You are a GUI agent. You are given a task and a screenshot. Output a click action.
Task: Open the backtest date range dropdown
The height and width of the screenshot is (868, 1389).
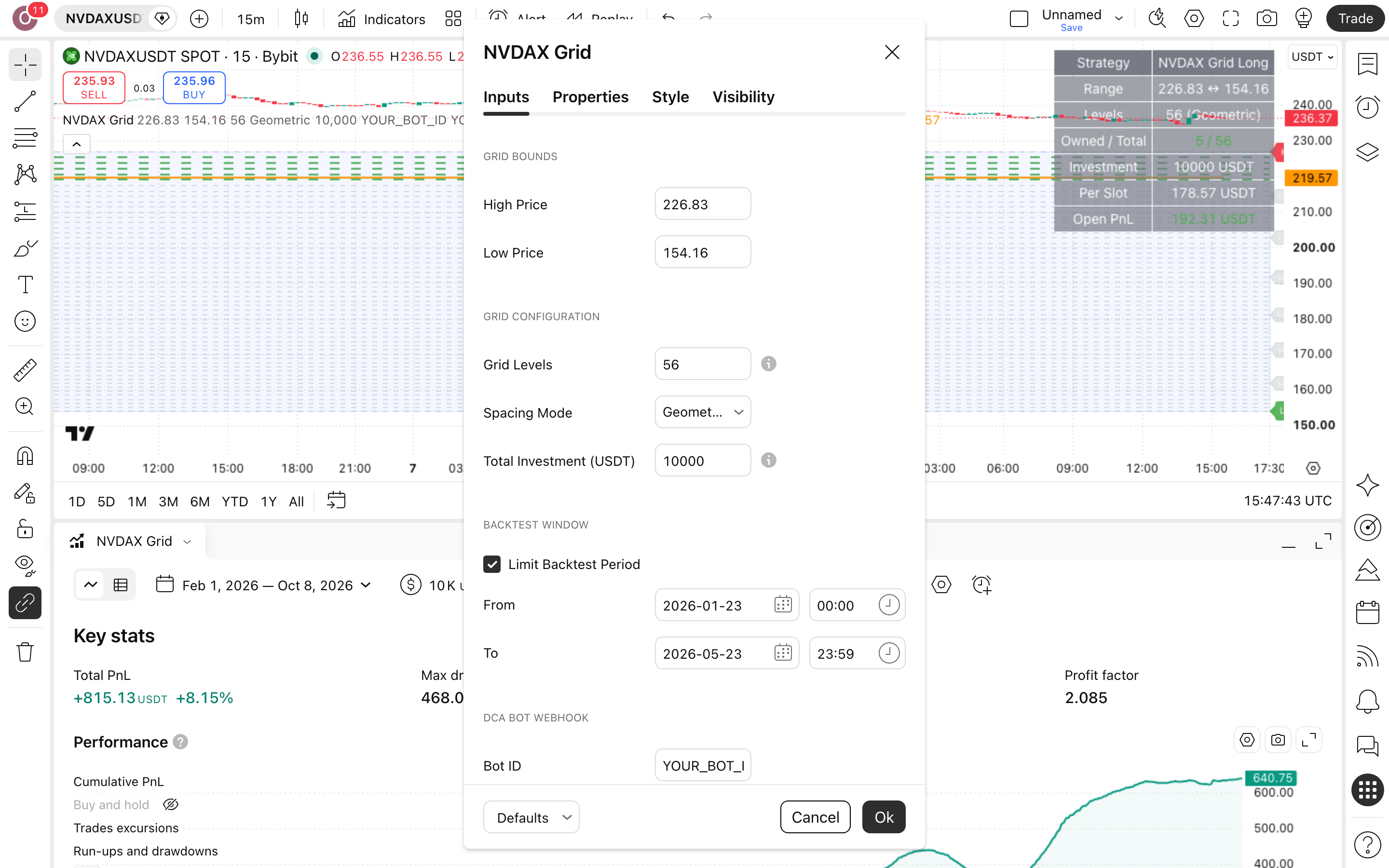[263, 585]
